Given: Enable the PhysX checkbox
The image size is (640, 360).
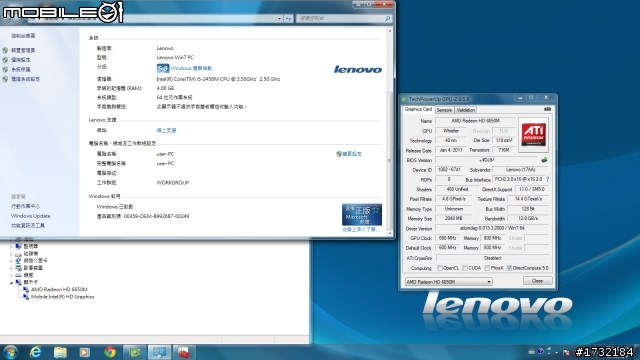Looking at the screenshot, I should pos(487,268).
